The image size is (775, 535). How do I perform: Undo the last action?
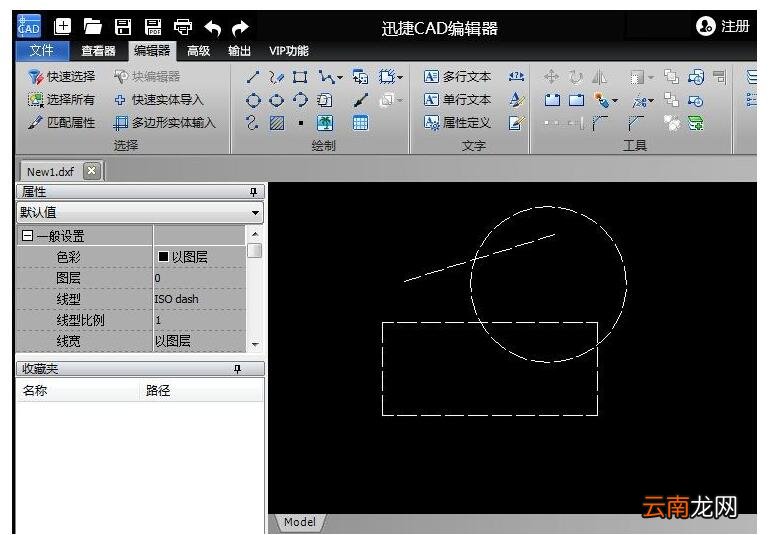pyautogui.click(x=213, y=28)
